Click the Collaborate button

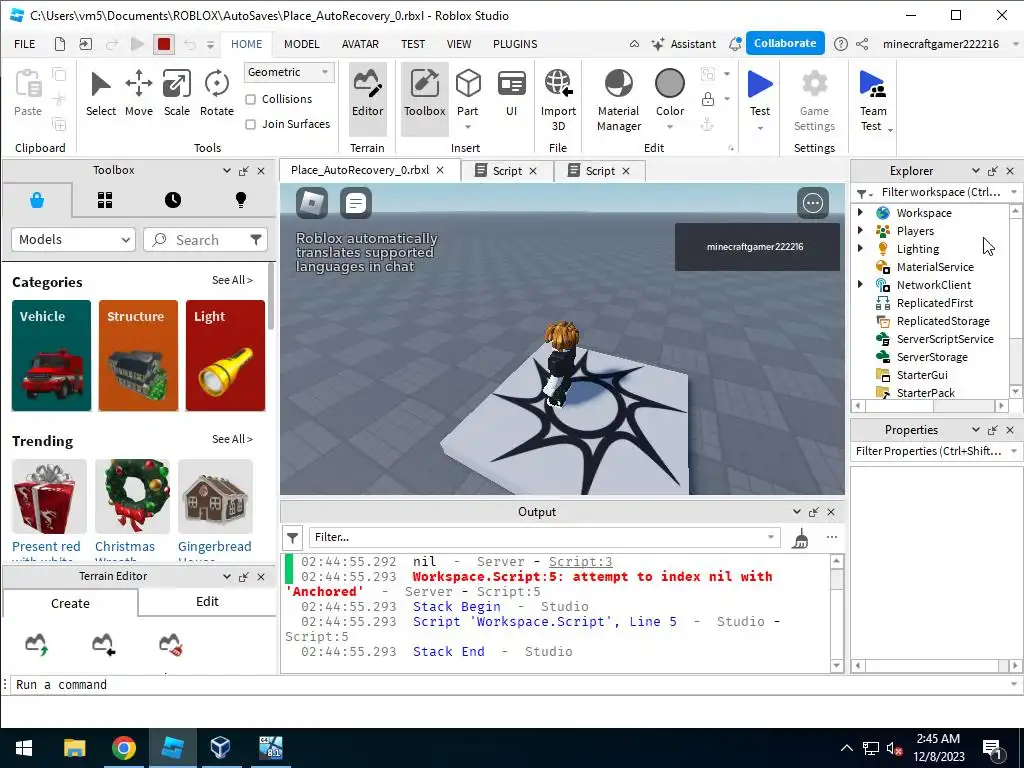[785, 43]
